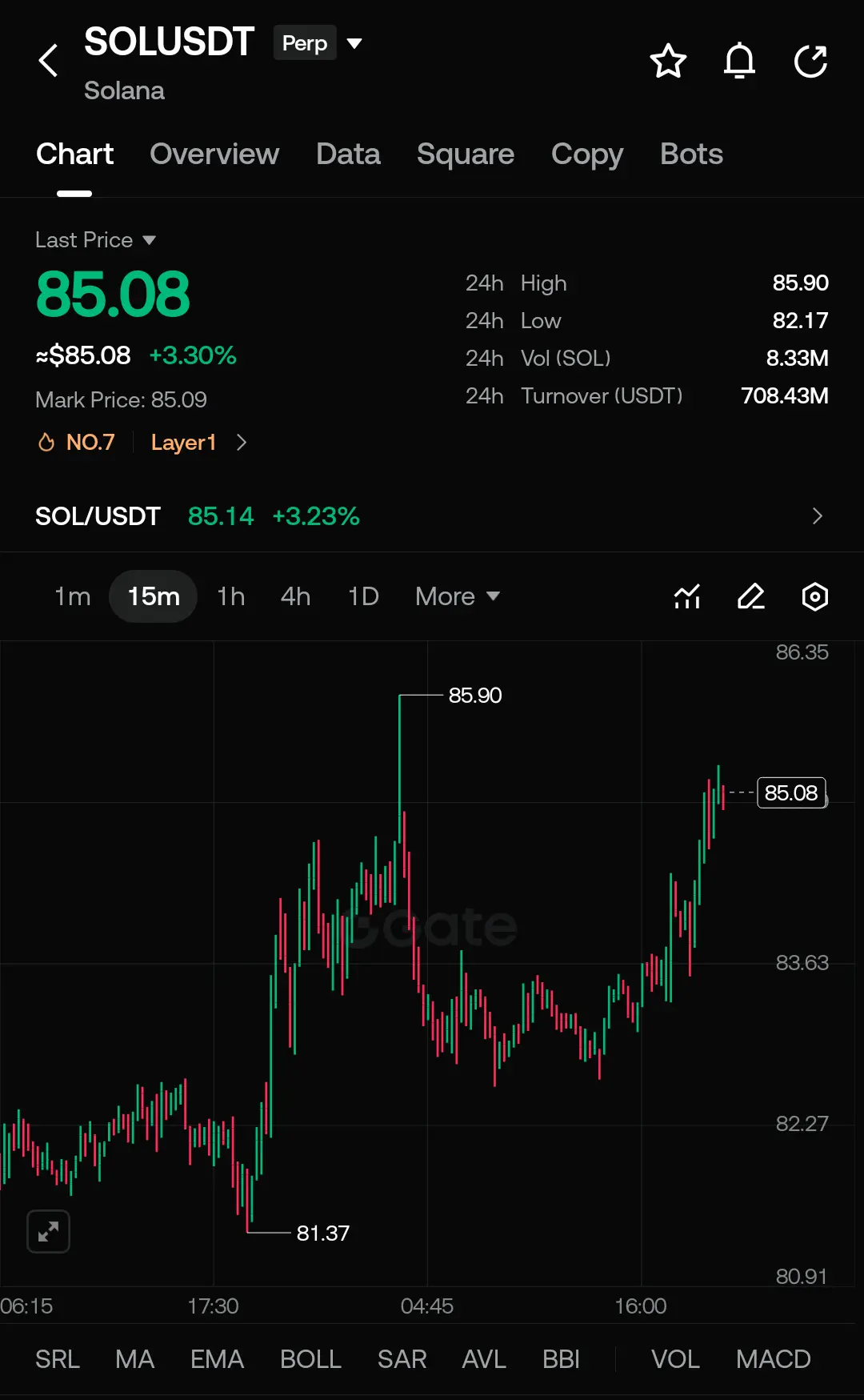
Task: Open the Square tab
Action: point(466,154)
